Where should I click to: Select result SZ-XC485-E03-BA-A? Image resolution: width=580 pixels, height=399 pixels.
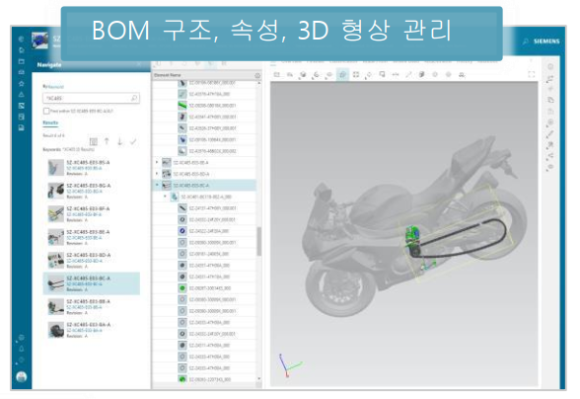click(91, 330)
